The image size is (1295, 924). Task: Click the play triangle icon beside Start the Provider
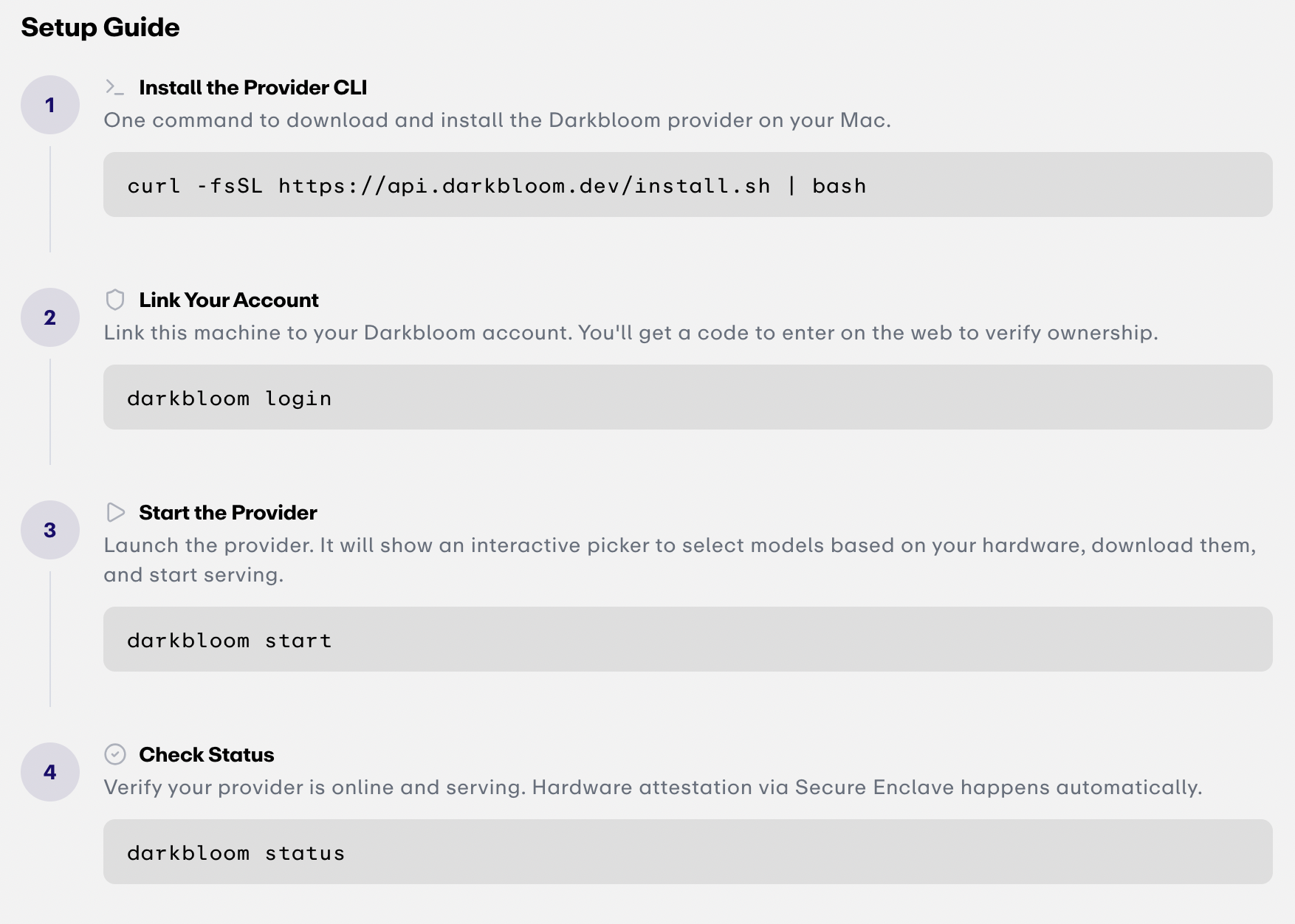(x=115, y=512)
